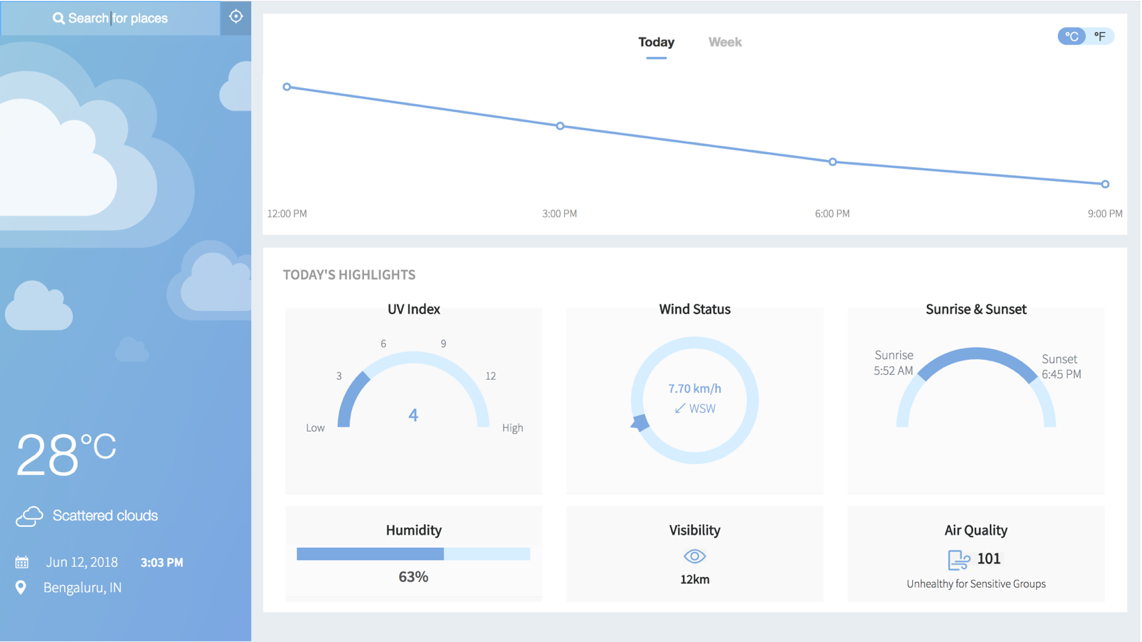Click the scattered clouds weather icon

point(29,516)
